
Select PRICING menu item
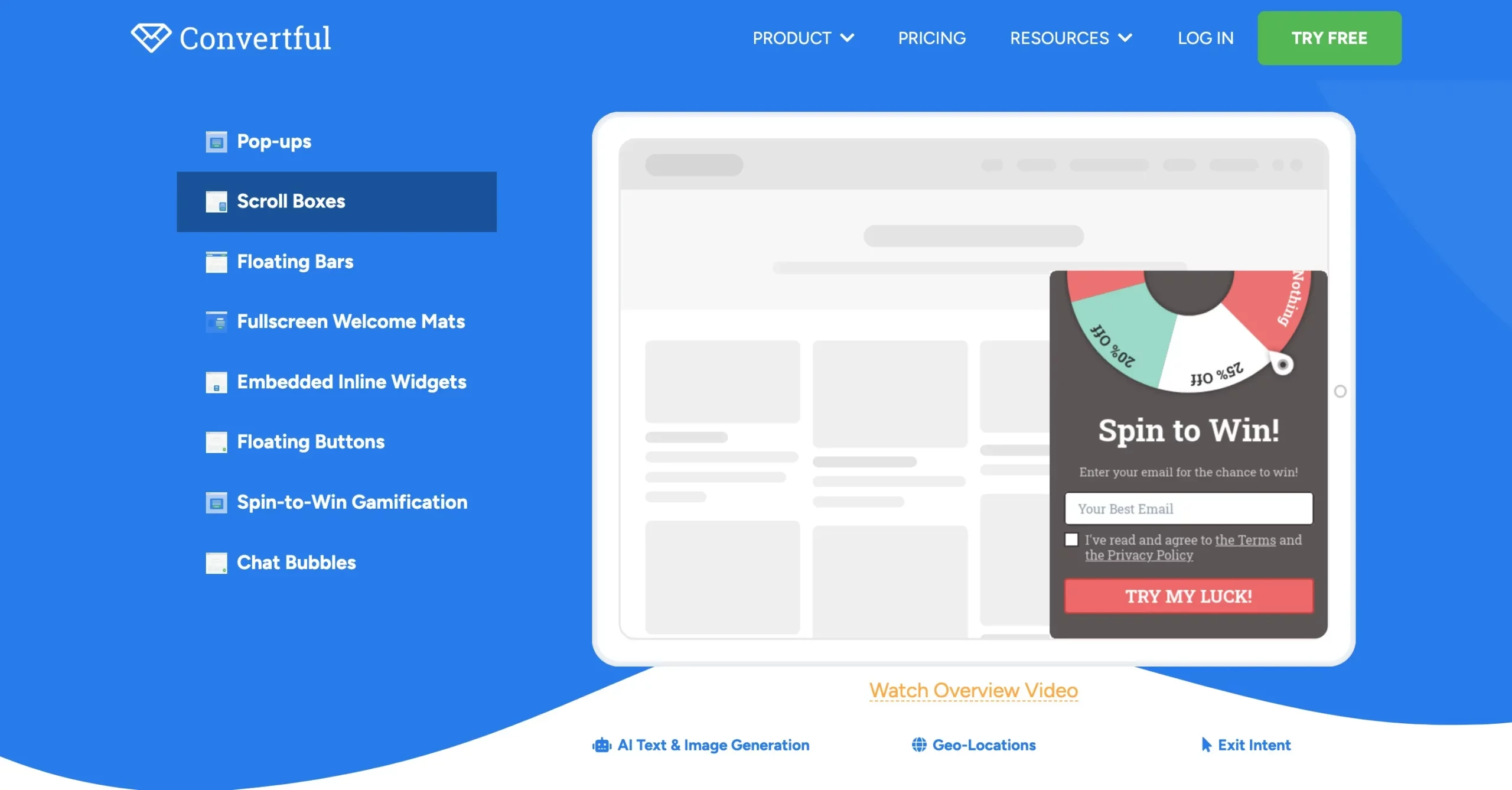931,38
